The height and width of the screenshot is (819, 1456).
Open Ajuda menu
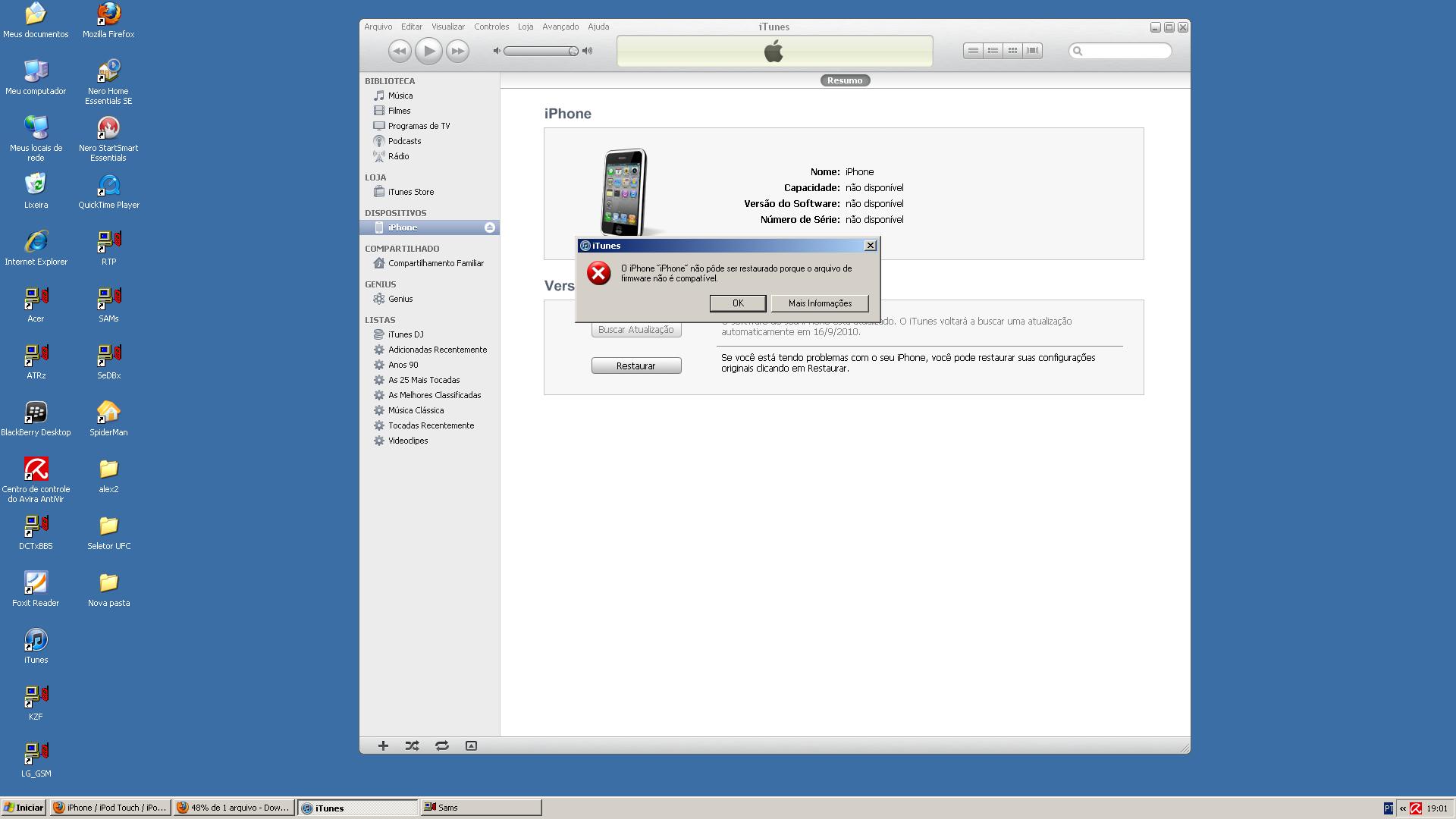coord(598,27)
